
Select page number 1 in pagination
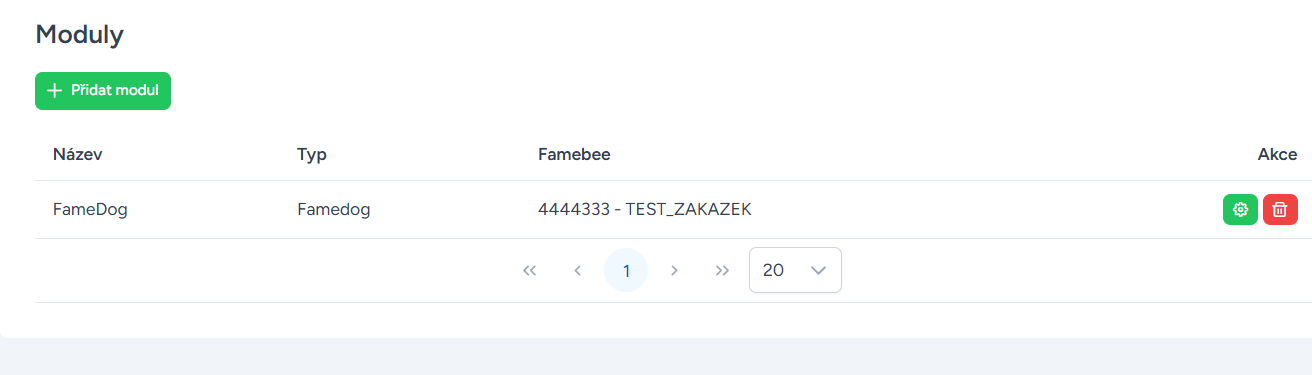click(x=626, y=270)
